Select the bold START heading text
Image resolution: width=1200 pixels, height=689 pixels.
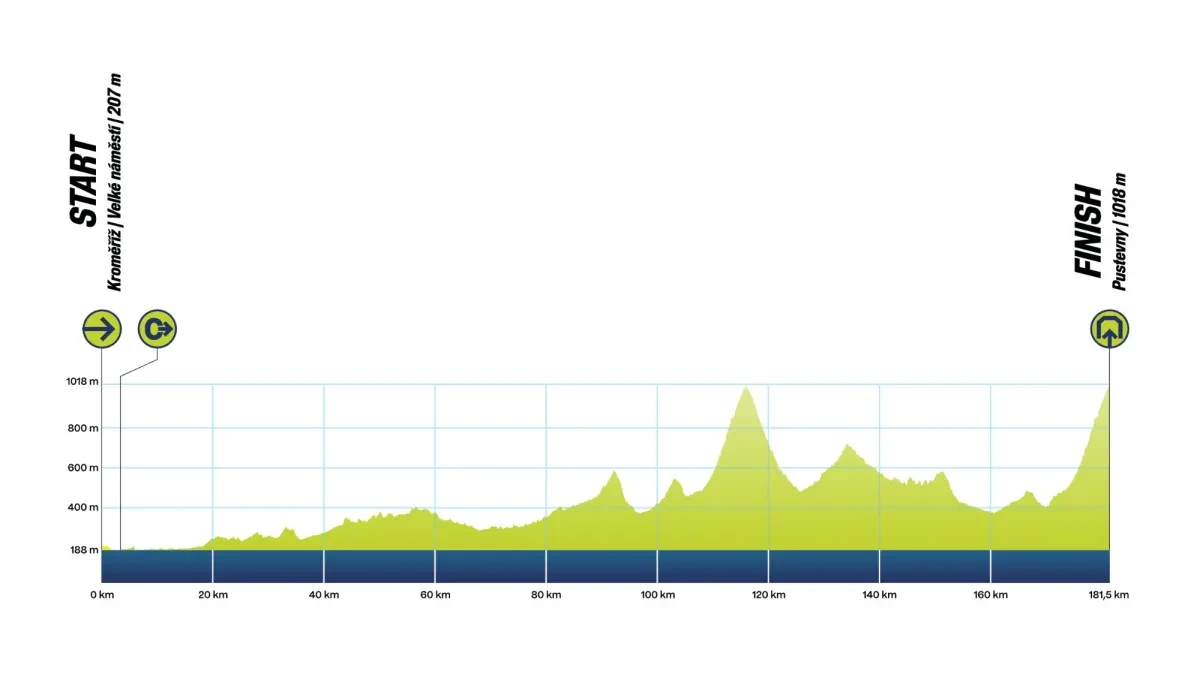point(84,183)
